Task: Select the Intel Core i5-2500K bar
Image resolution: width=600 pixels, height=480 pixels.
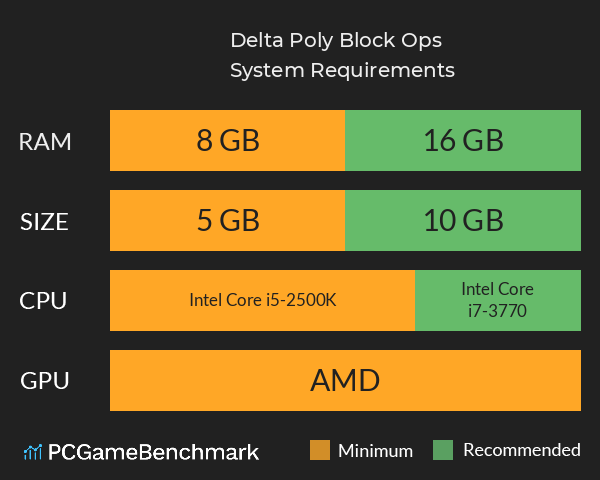Action: pyautogui.click(x=262, y=300)
